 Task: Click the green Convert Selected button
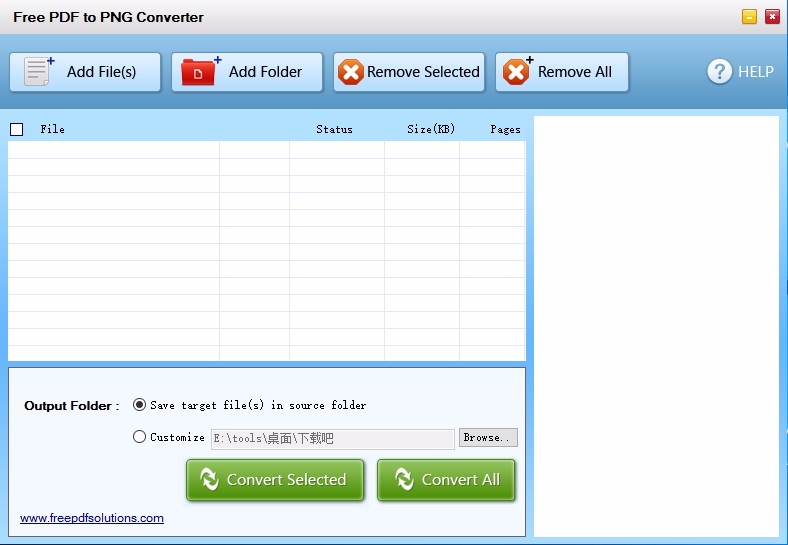275,480
